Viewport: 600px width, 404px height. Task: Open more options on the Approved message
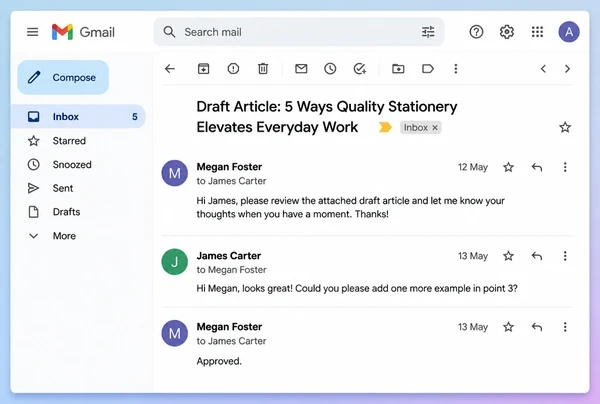click(x=565, y=327)
